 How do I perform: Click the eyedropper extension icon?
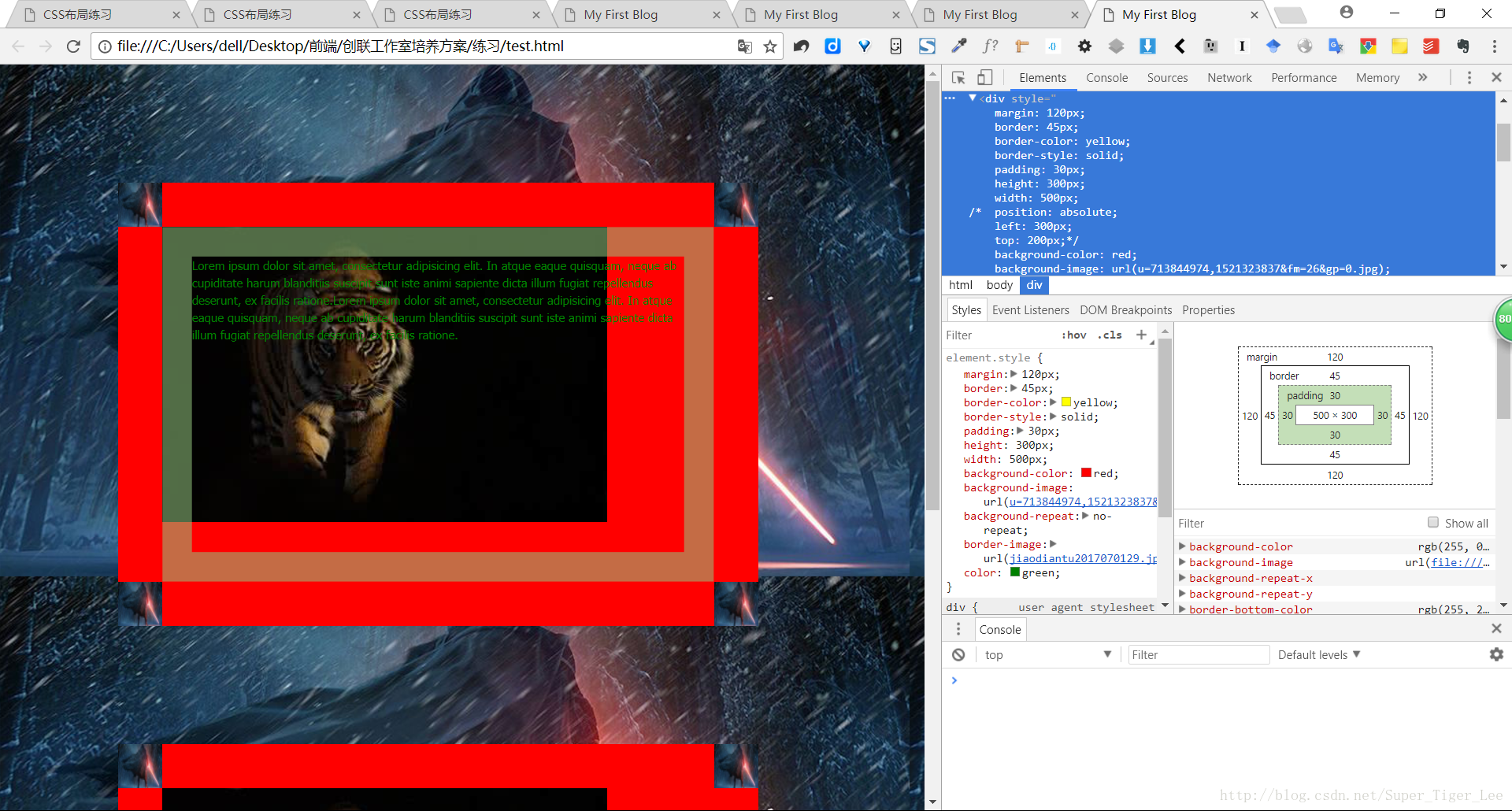point(958,46)
